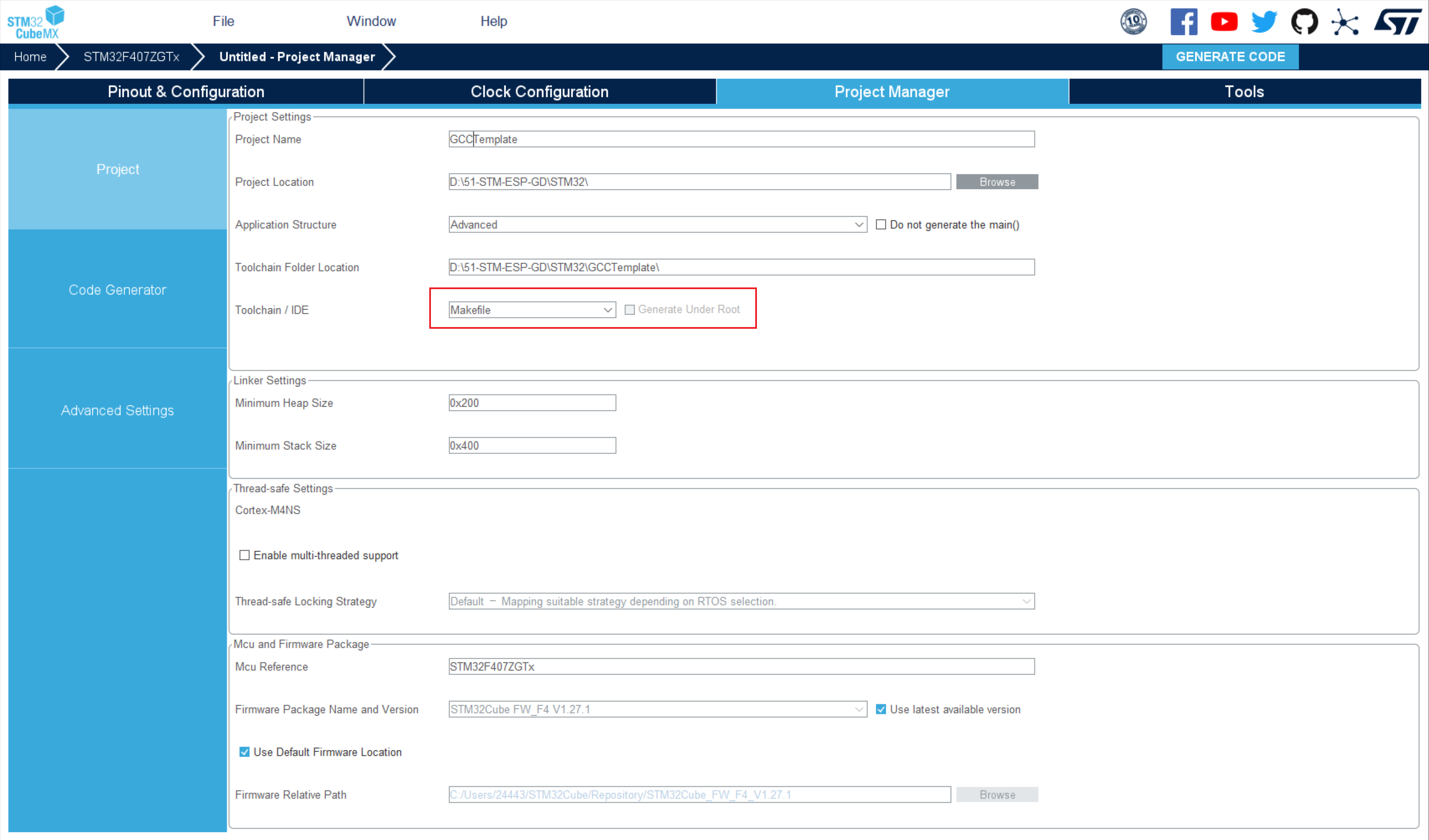Open the 10-year anniversary badge icon
This screenshot has width=1429, height=840.
pos(1133,22)
